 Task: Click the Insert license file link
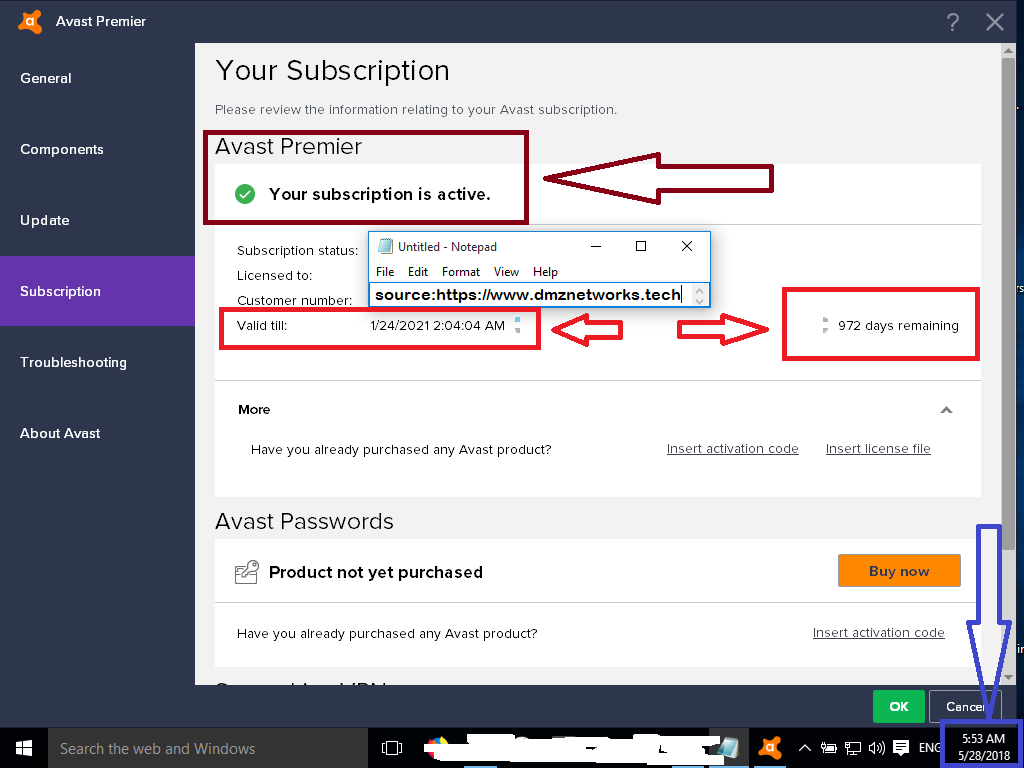point(878,449)
